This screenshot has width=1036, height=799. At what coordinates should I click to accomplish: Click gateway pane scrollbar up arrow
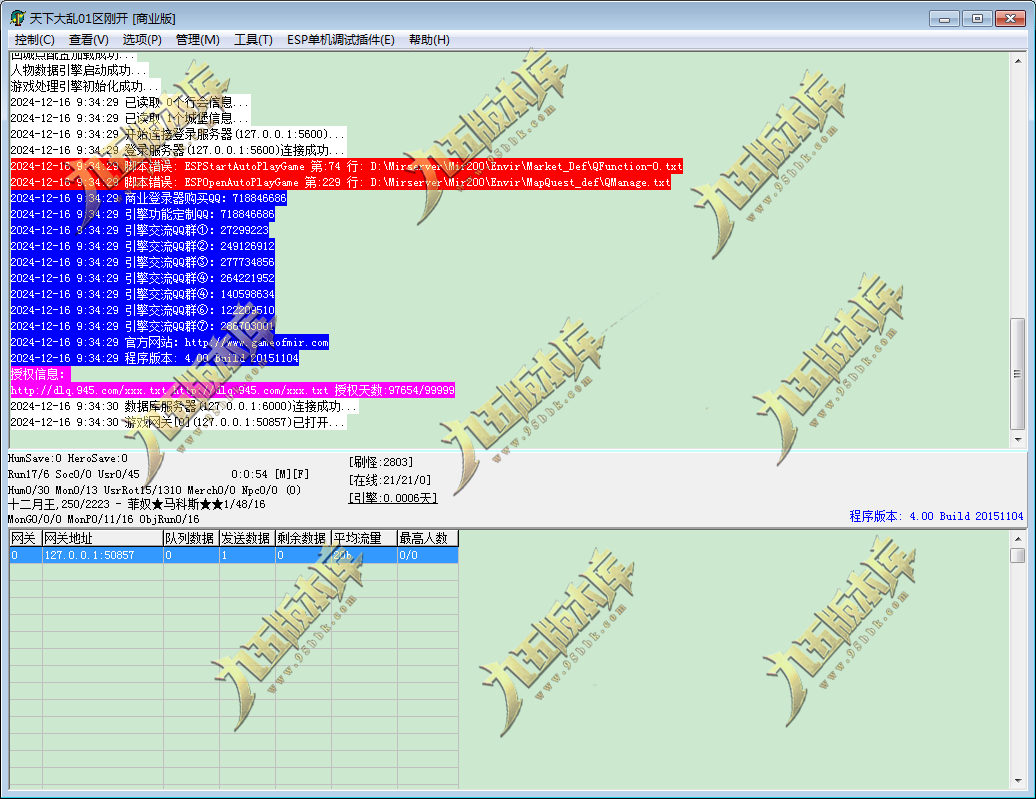point(1018,539)
